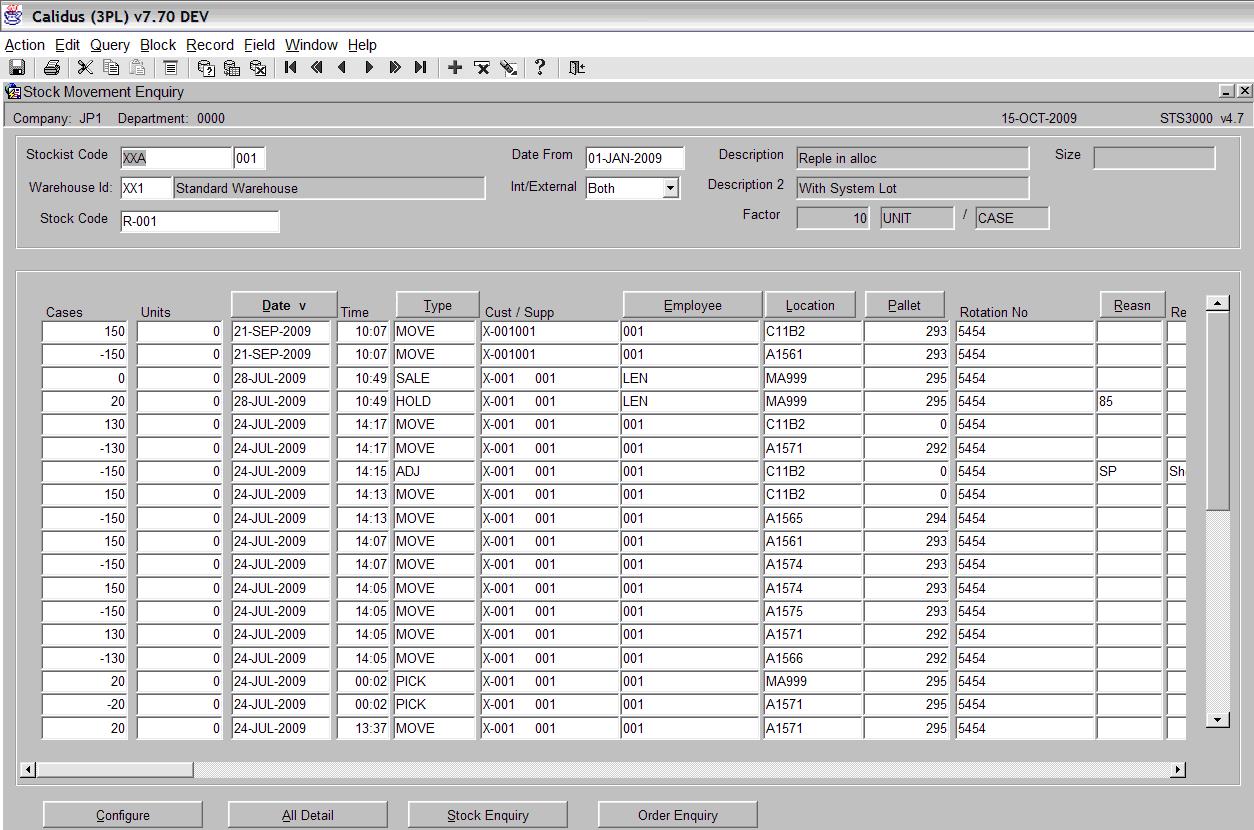Click the Stockist Code field containing XXA
1254x830 pixels.
(176, 158)
